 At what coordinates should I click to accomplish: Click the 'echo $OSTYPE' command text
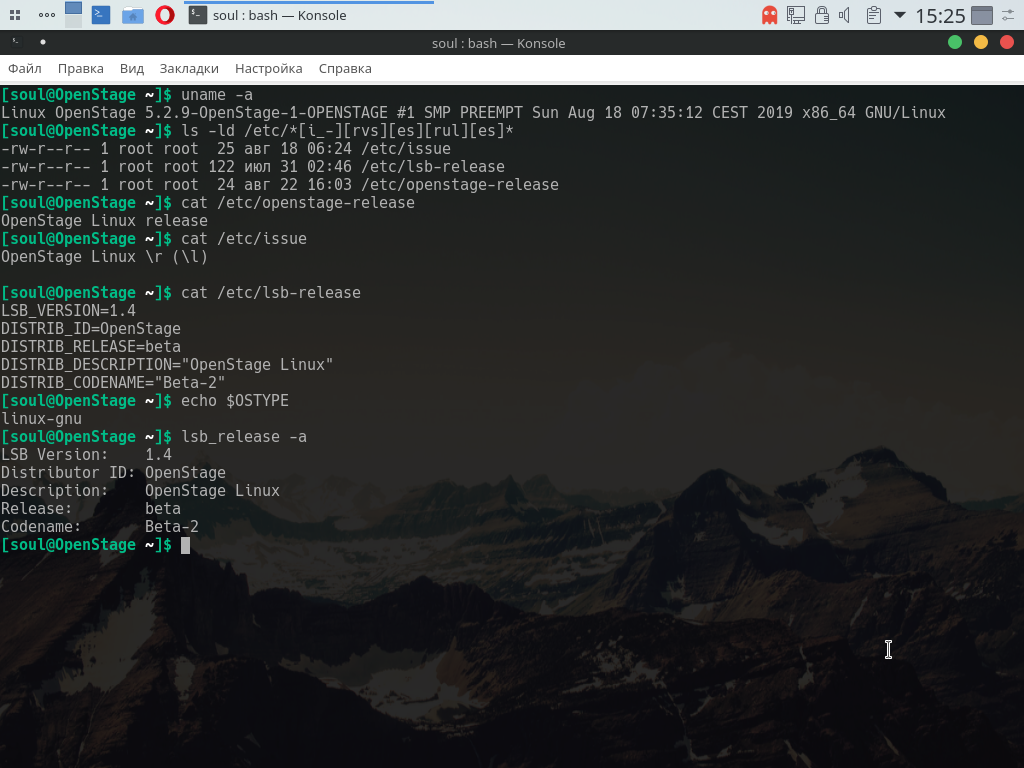[234, 401]
